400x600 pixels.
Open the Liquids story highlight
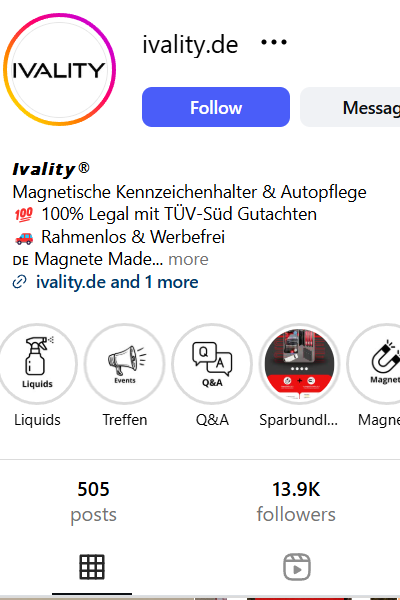pos(37,364)
